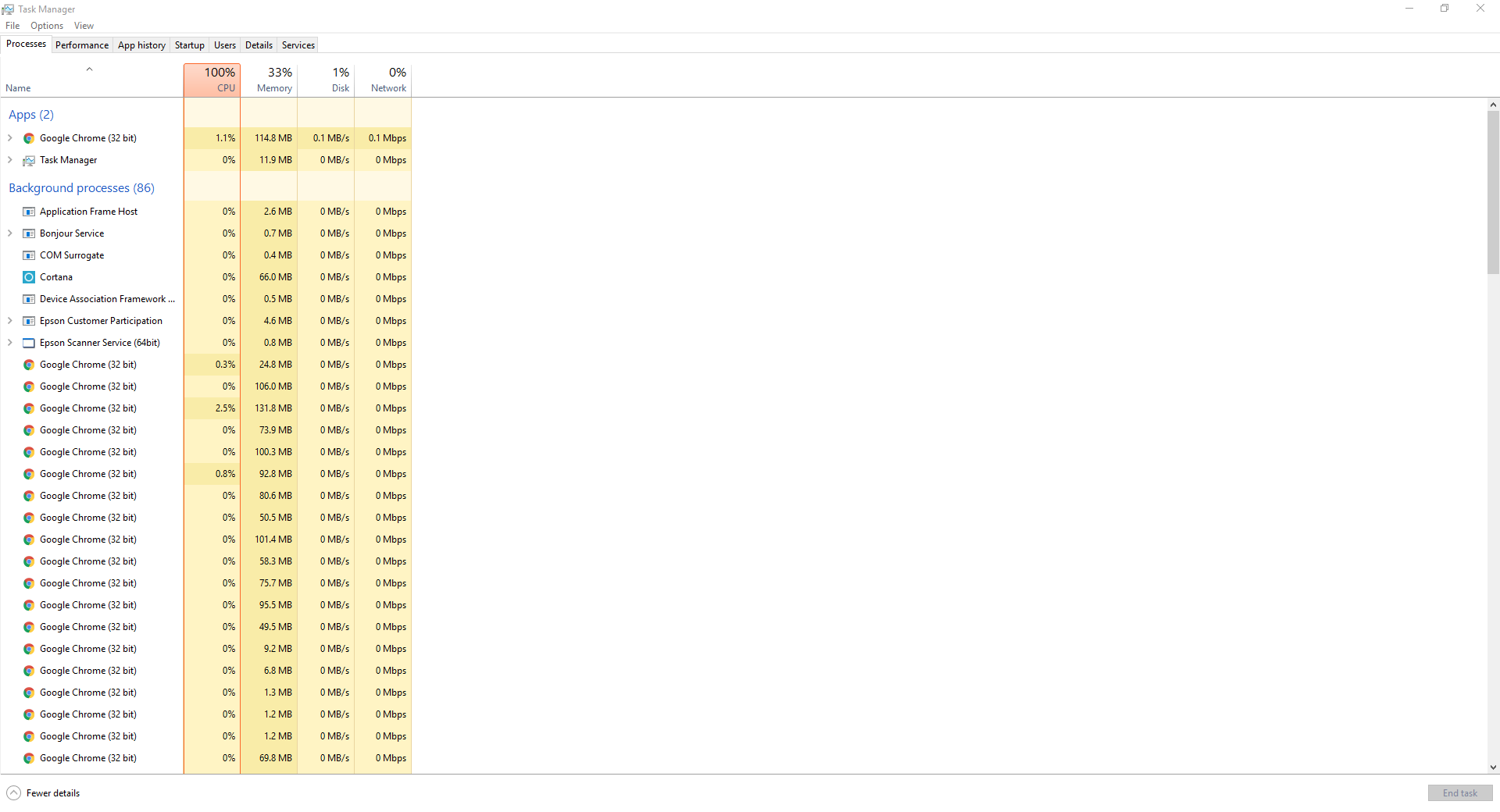Click Chrome icon in the 24.8 MB row
Screen dimensions: 1500x812
point(29,365)
